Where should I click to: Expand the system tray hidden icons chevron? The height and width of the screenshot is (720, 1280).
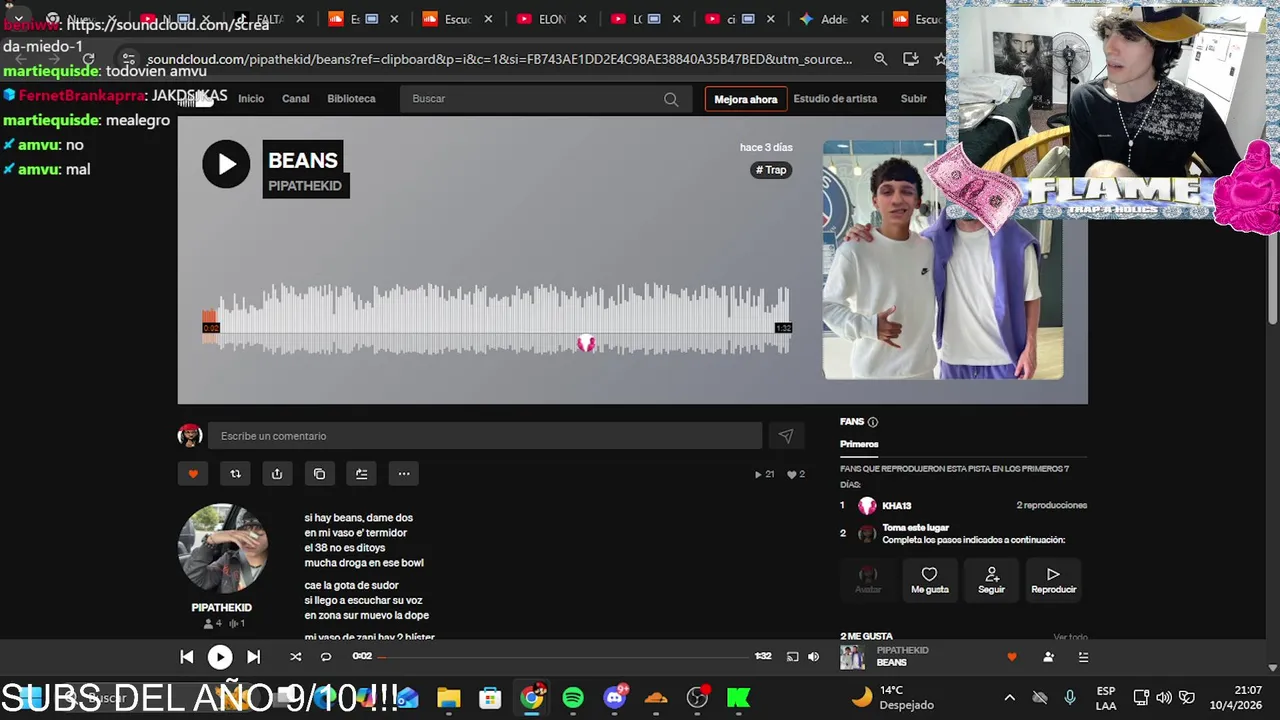tap(1009, 698)
